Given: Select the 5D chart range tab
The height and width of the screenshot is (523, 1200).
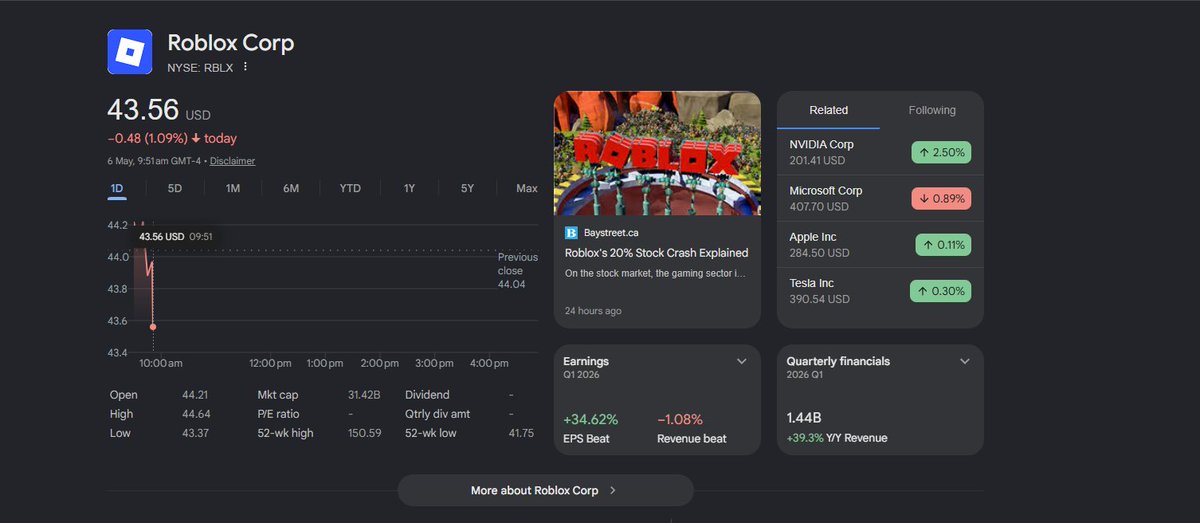Looking at the screenshot, I should click(175, 189).
